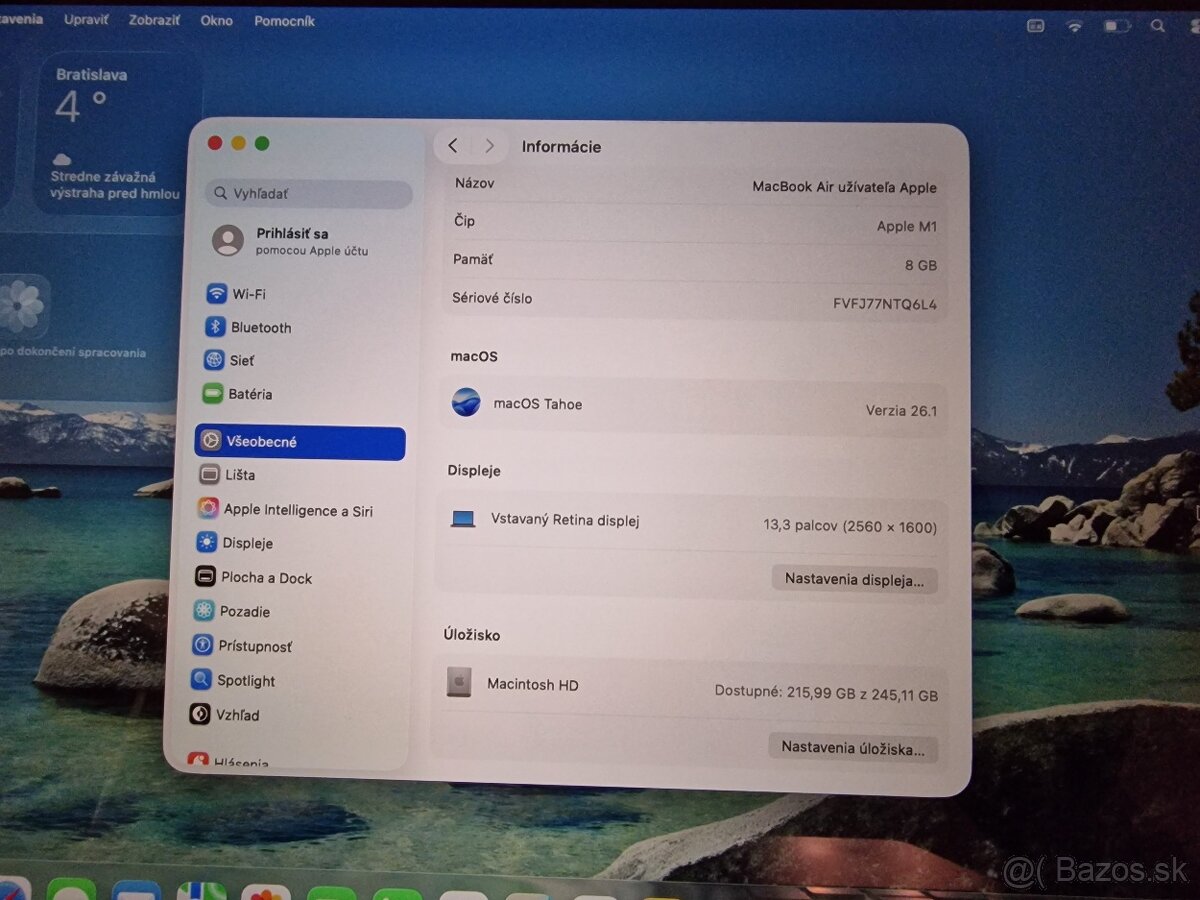Click the Nastavenia displeja button

pos(854,579)
